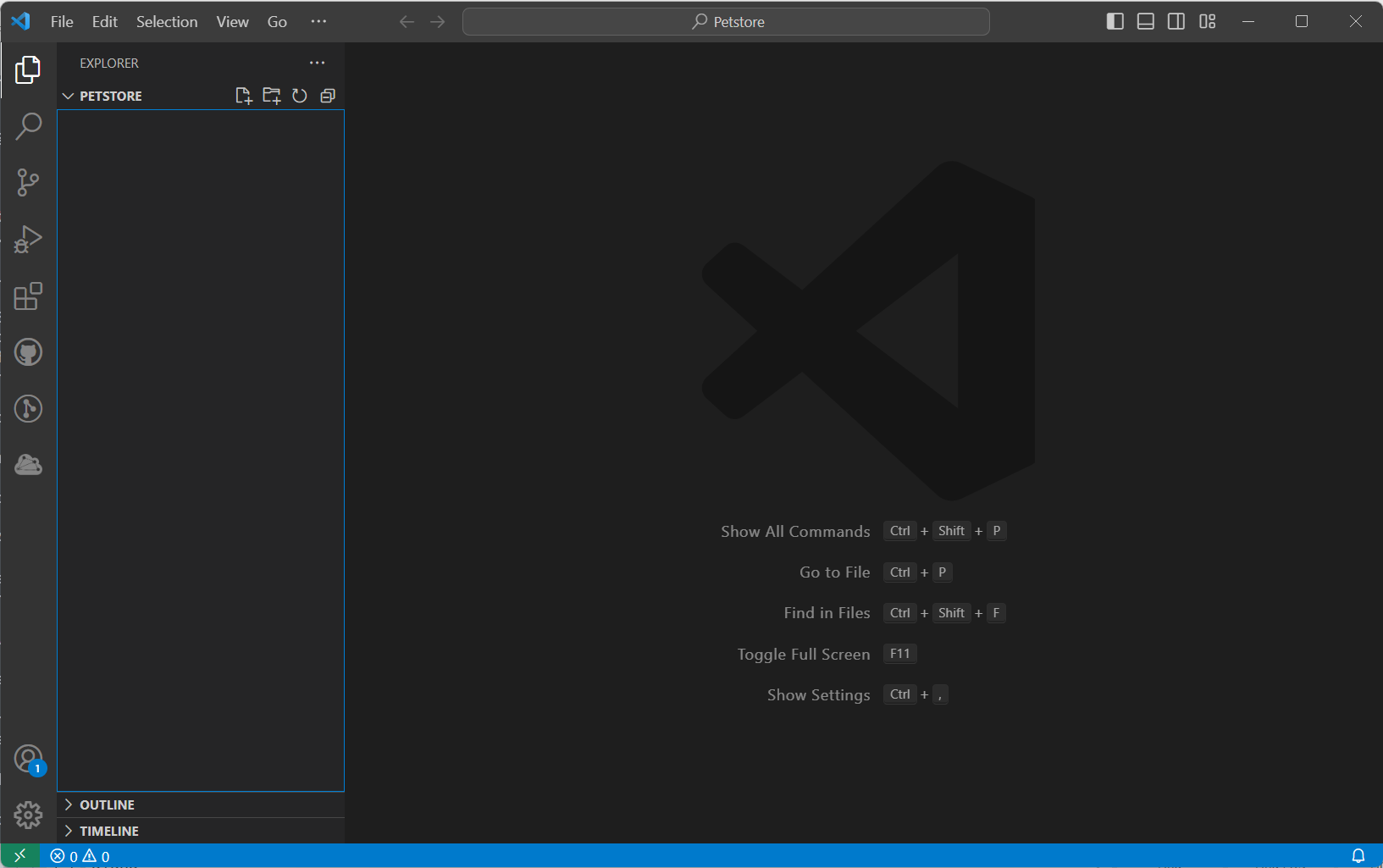The image size is (1383, 868).
Task: Click the F11 keyboard shortcut label
Action: [900, 654]
